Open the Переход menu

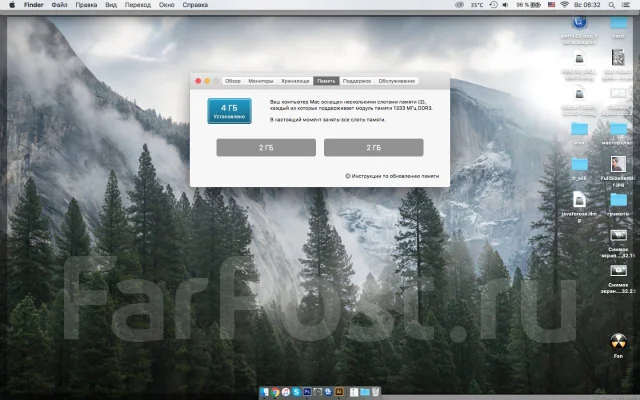(138, 5)
